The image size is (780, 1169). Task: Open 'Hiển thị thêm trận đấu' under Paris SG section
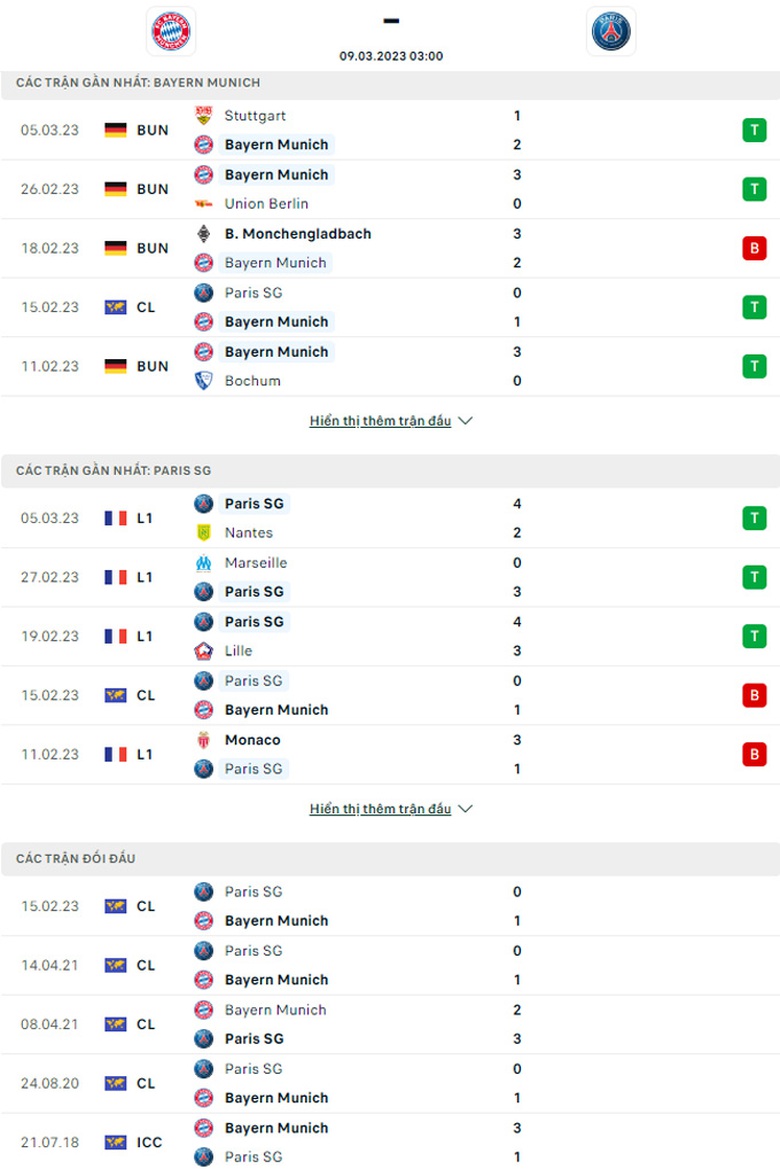[381, 809]
